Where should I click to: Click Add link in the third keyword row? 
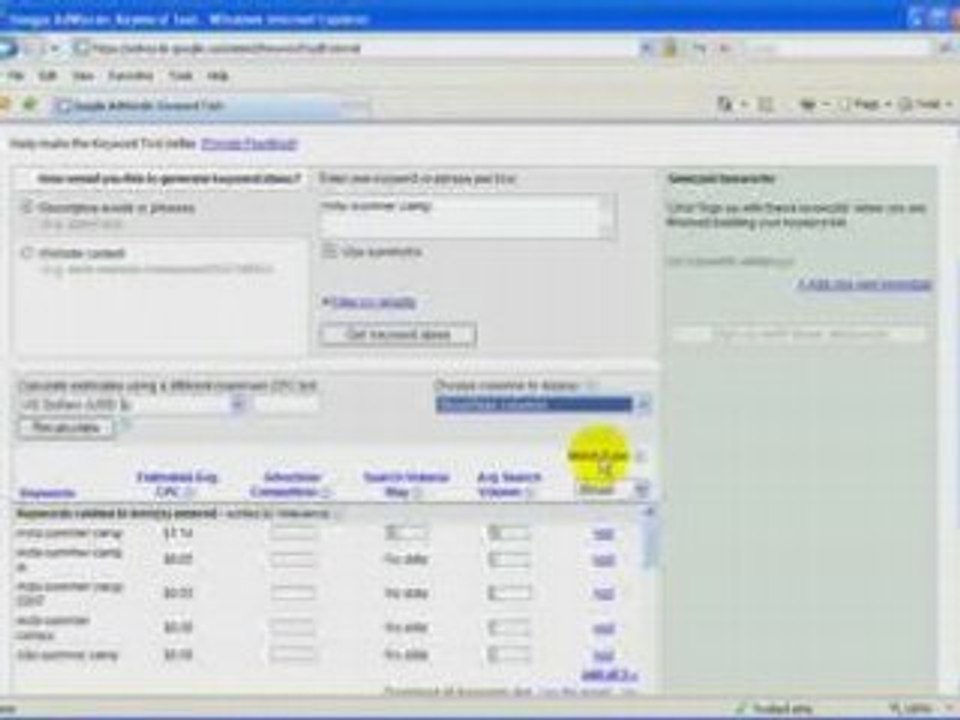[x=604, y=593]
